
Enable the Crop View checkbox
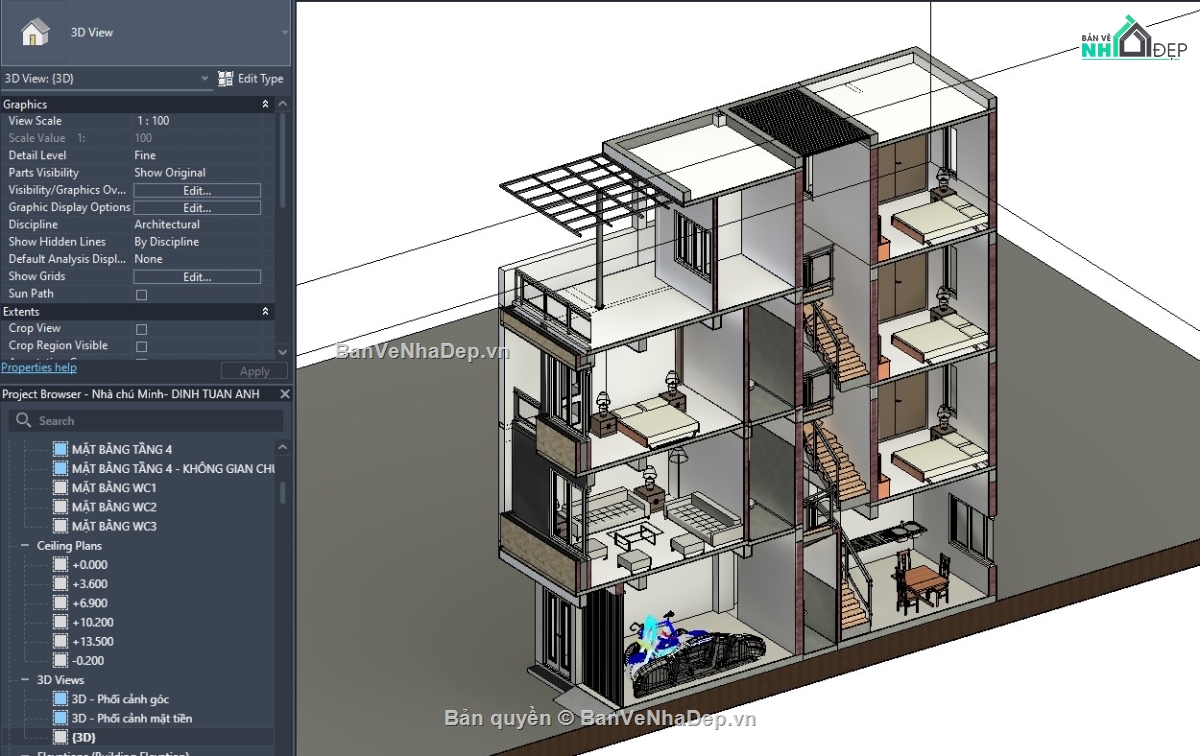(x=141, y=329)
